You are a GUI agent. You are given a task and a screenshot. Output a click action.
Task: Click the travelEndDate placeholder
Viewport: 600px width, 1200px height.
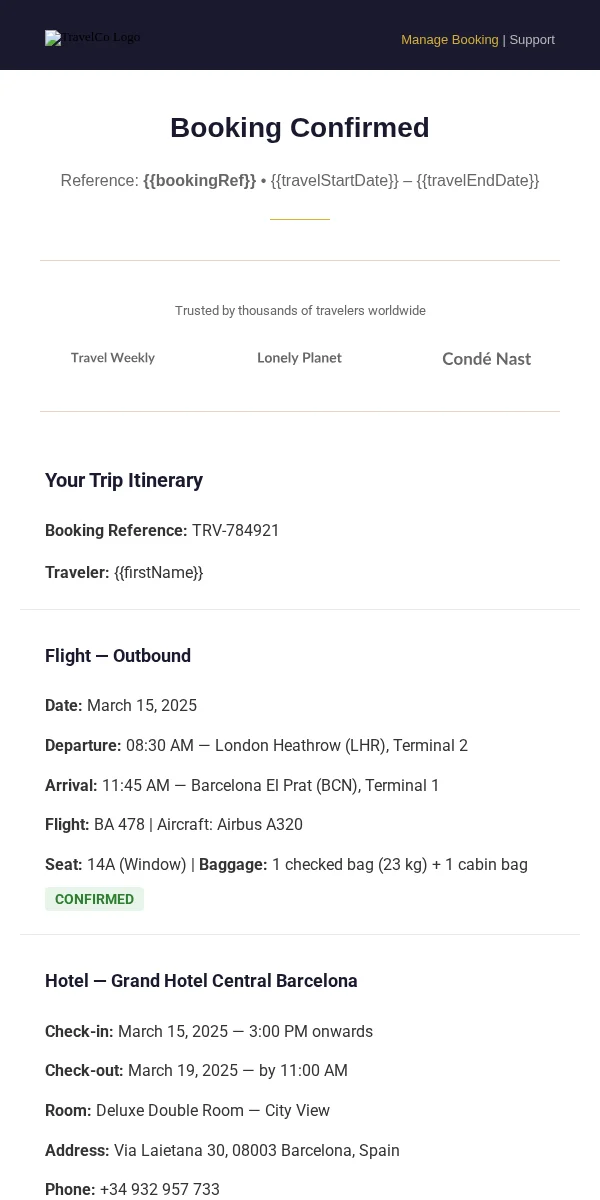pos(478,181)
